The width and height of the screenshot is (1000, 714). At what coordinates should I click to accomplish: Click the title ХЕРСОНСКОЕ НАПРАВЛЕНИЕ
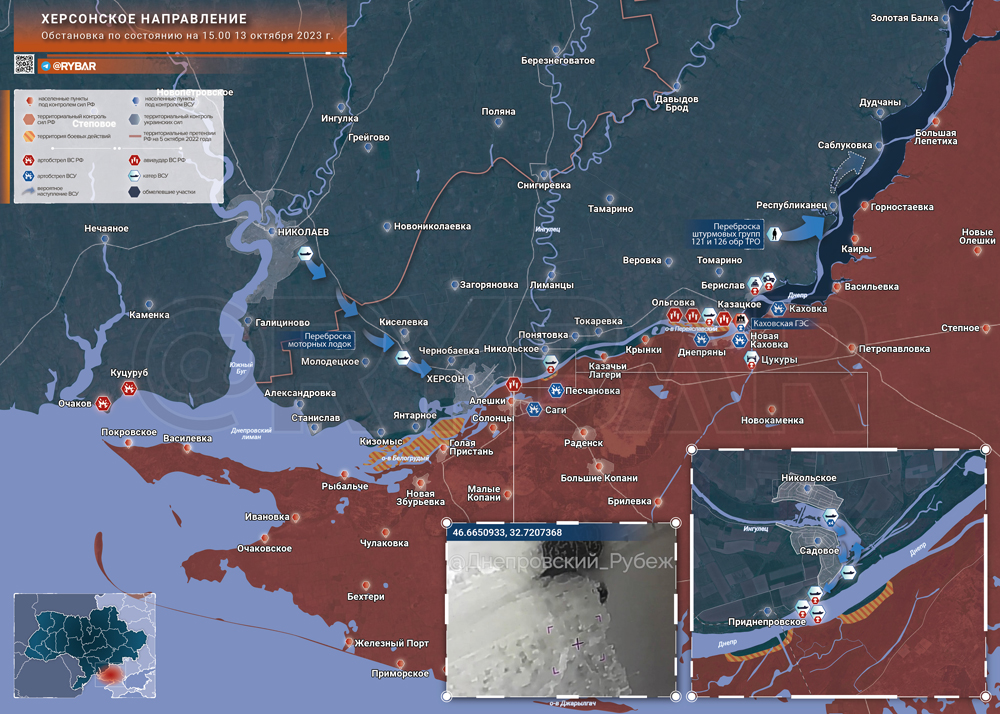pos(144,19)
